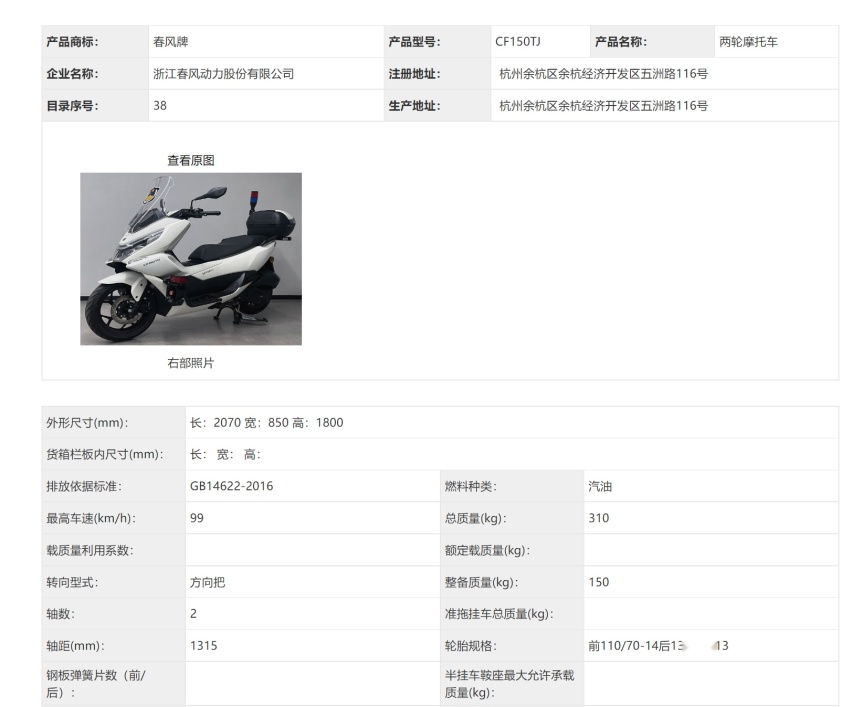Select the fuel type value 汽油
852x707 pixels.
coord(600,486)
